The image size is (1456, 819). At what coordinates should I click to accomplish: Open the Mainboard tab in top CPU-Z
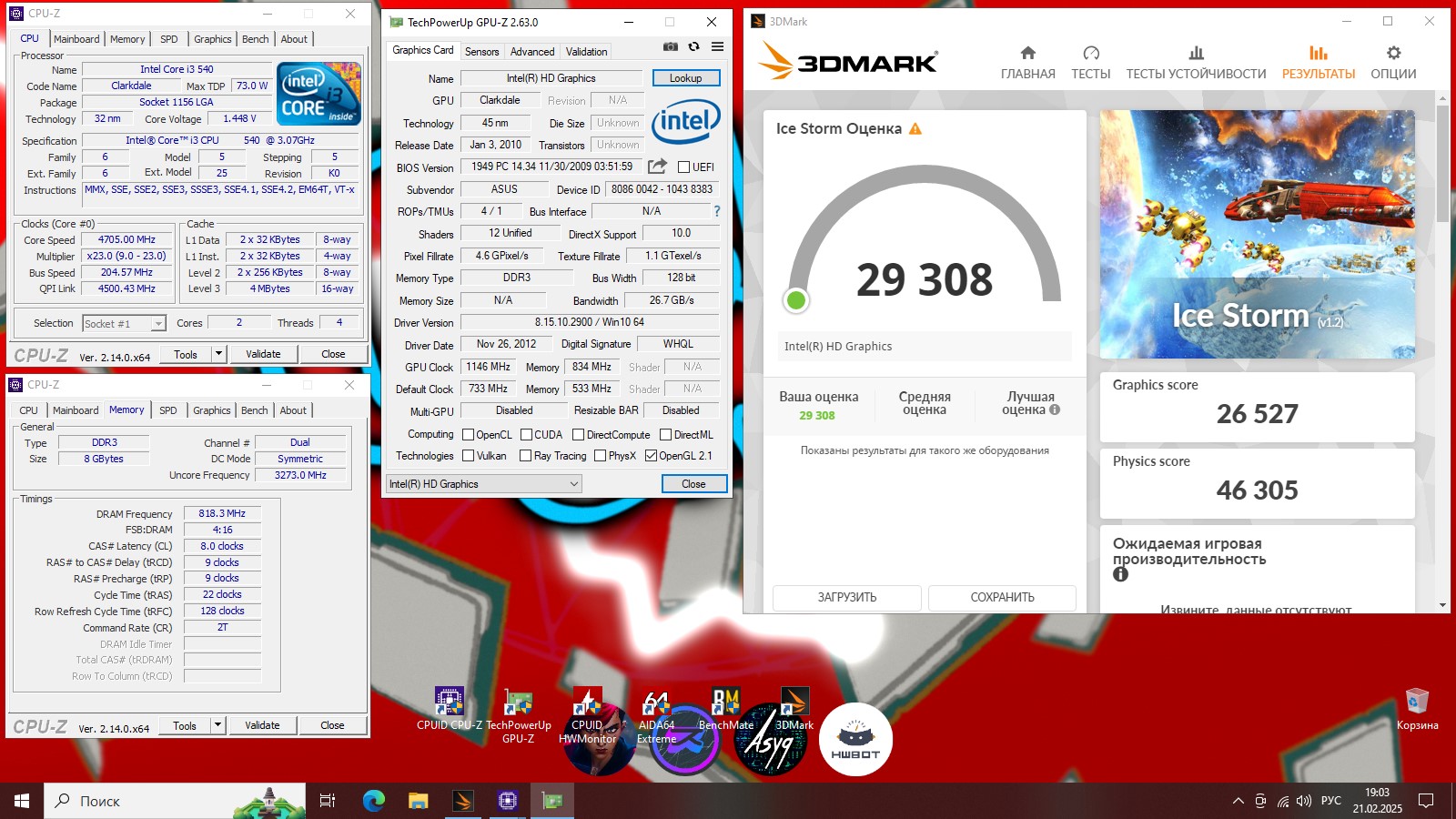click(76, 39)
